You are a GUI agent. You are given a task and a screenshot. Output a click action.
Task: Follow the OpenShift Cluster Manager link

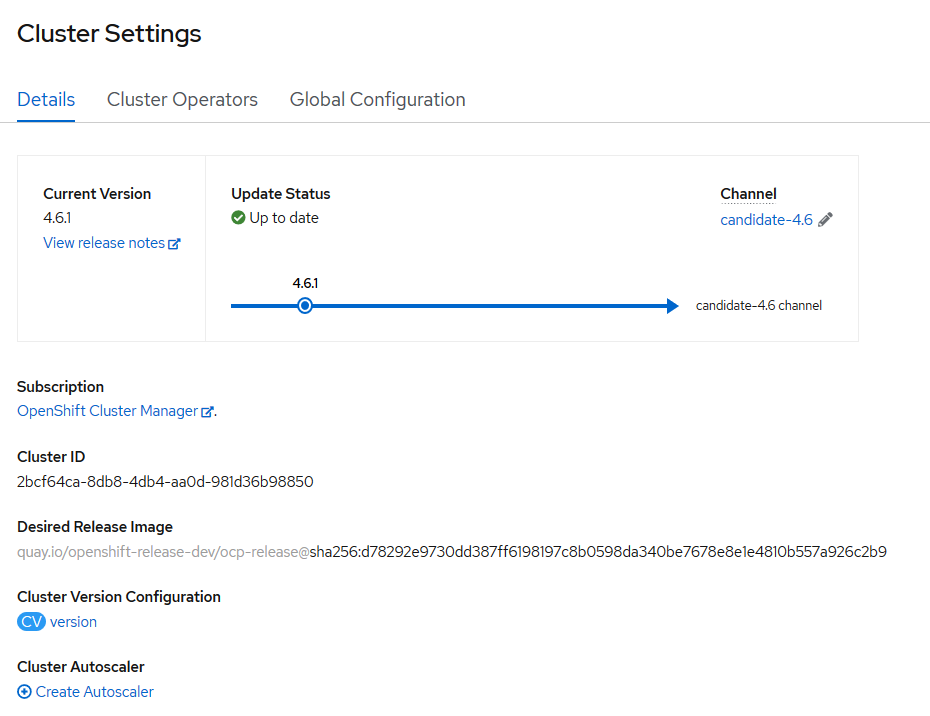coord(107,411)
